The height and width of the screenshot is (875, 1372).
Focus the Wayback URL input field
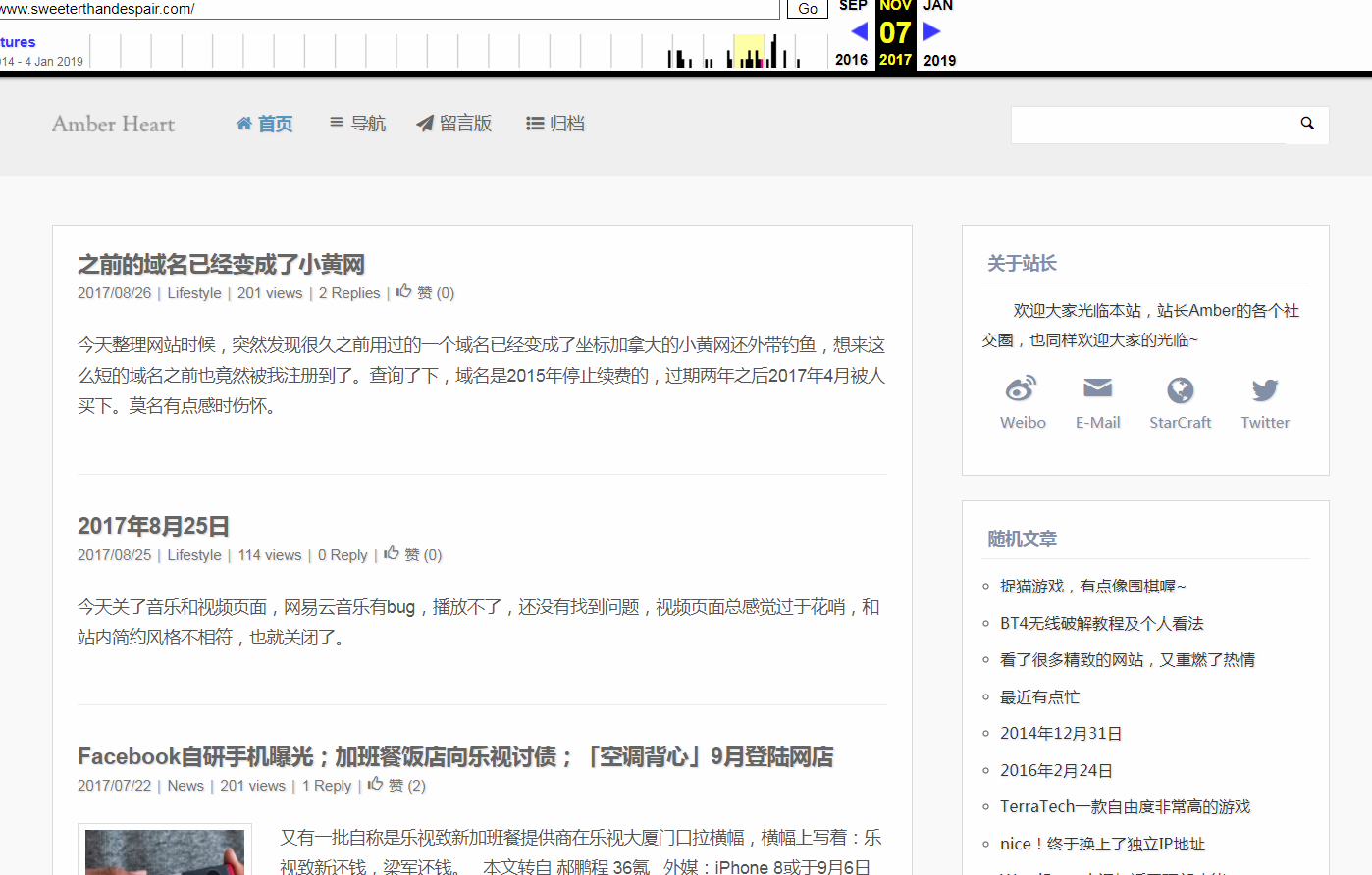pos(390,9)
